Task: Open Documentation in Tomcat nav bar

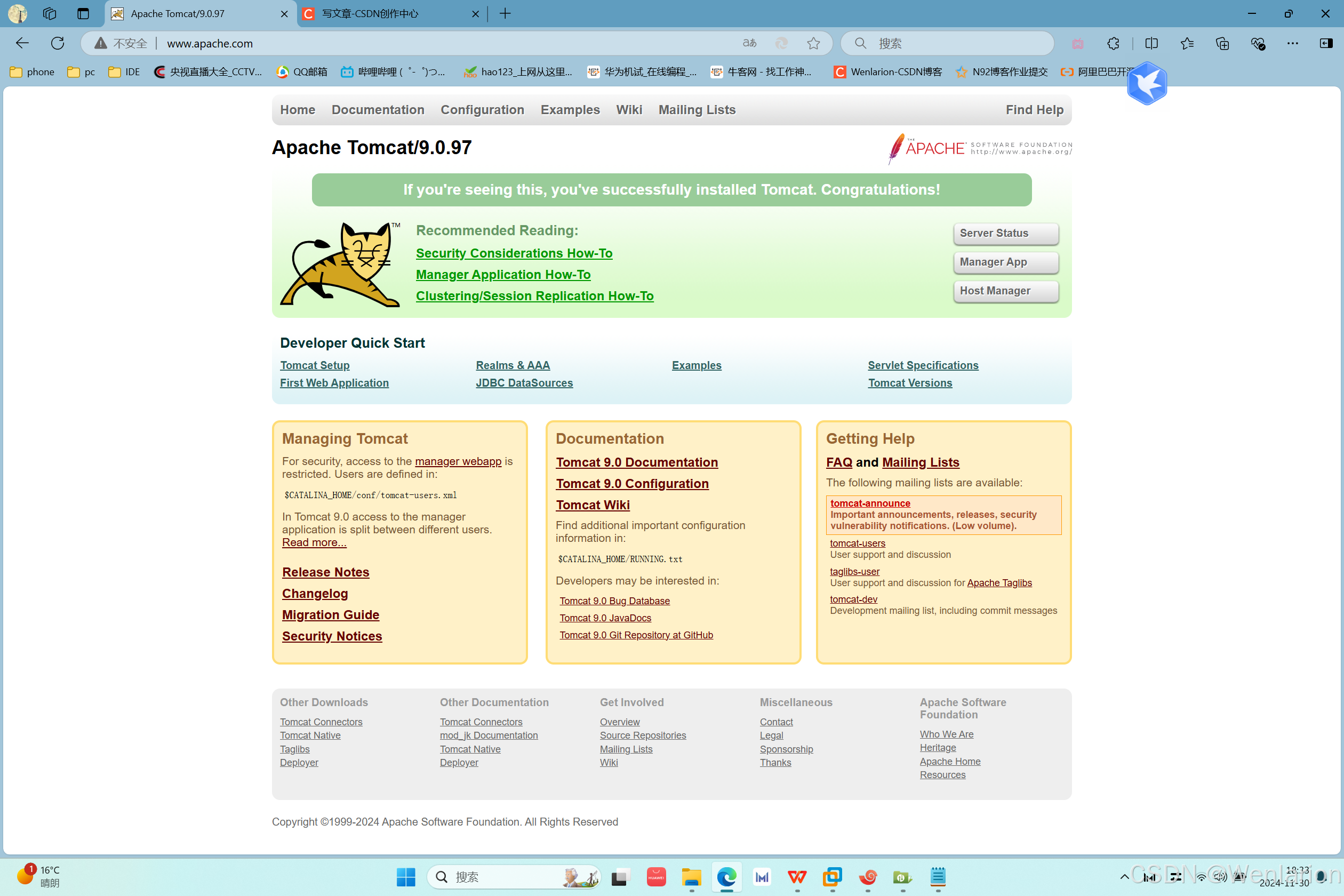Action: pos(378,110)
